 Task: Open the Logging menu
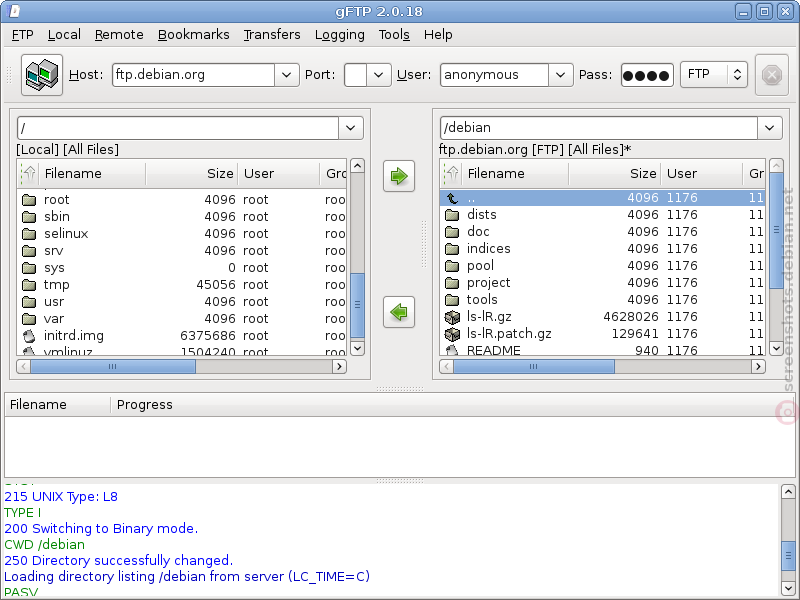coord(340,35)
